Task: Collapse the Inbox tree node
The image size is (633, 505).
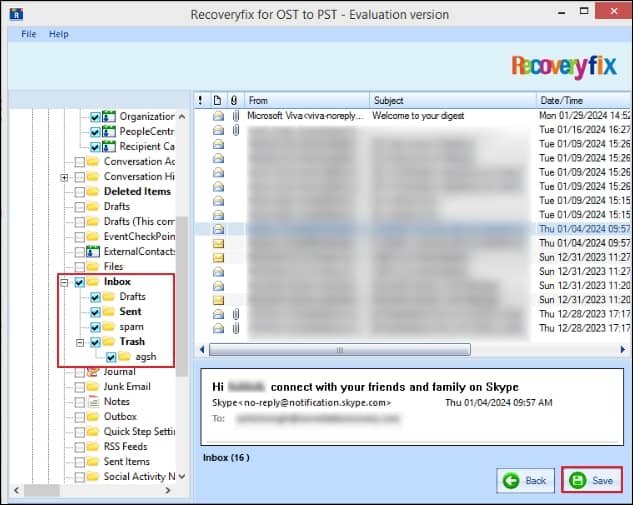Action: (64, 283)
